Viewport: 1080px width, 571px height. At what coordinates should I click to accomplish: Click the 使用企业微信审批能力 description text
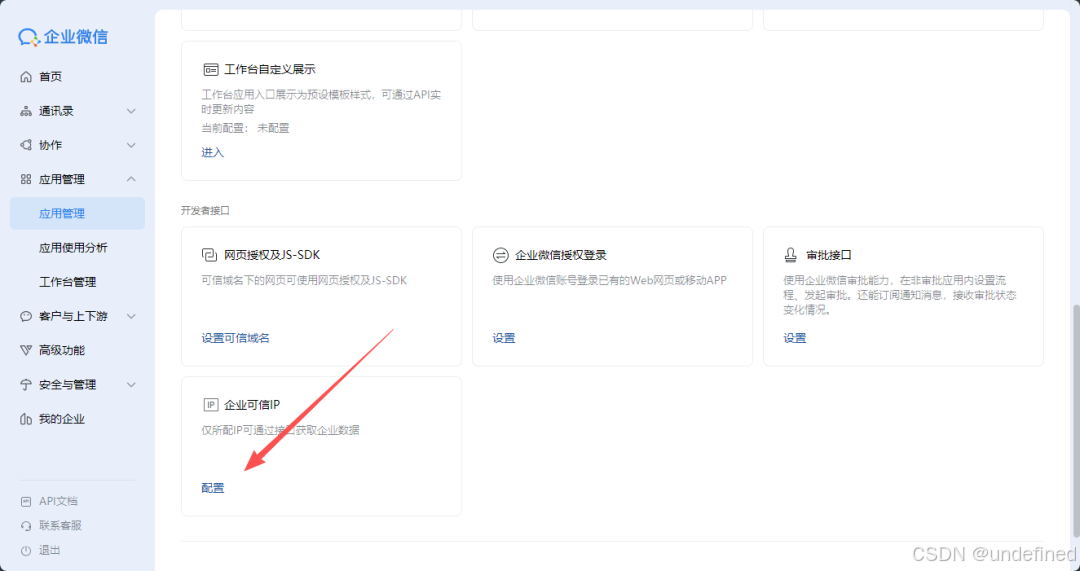click(900, 295)
